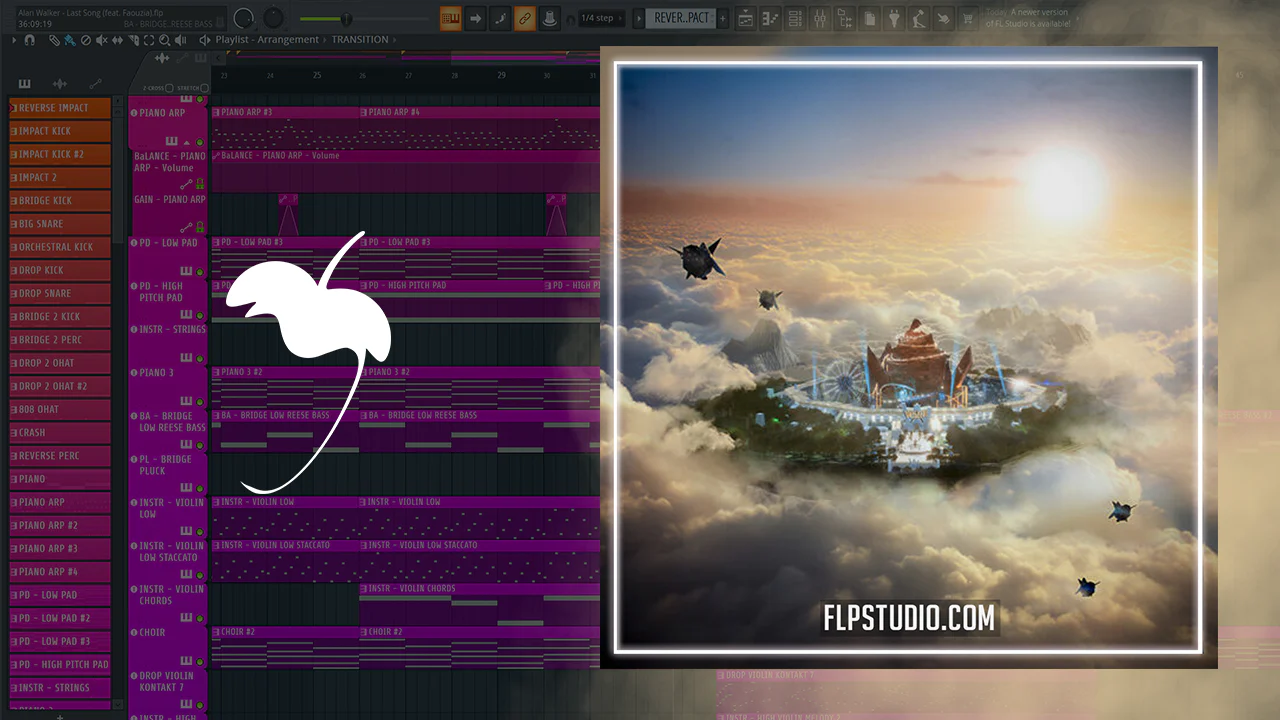Open the playlist options menu arrow
The height and width of the screenshot is (720, 1280).
[15, 40]
